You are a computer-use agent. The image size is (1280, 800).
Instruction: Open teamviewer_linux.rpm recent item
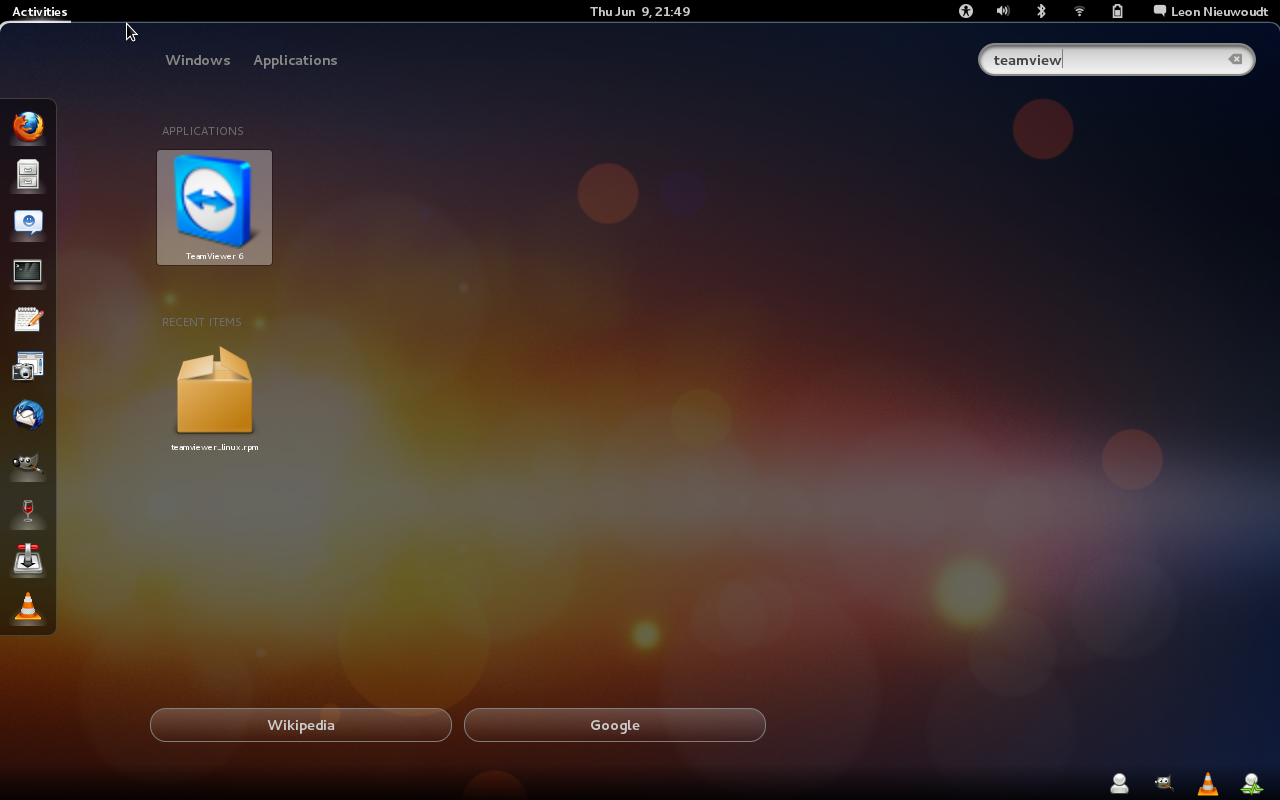click(x=214, y=399)
